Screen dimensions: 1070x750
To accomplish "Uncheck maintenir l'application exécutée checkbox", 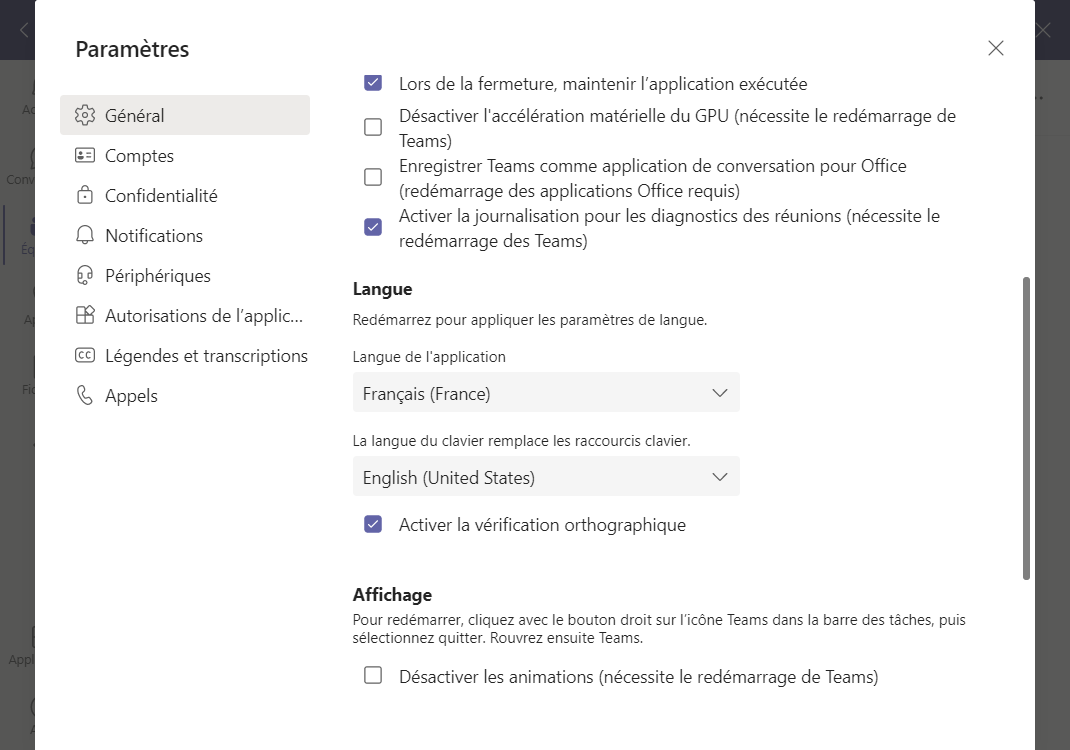I will tap(373, 83).
